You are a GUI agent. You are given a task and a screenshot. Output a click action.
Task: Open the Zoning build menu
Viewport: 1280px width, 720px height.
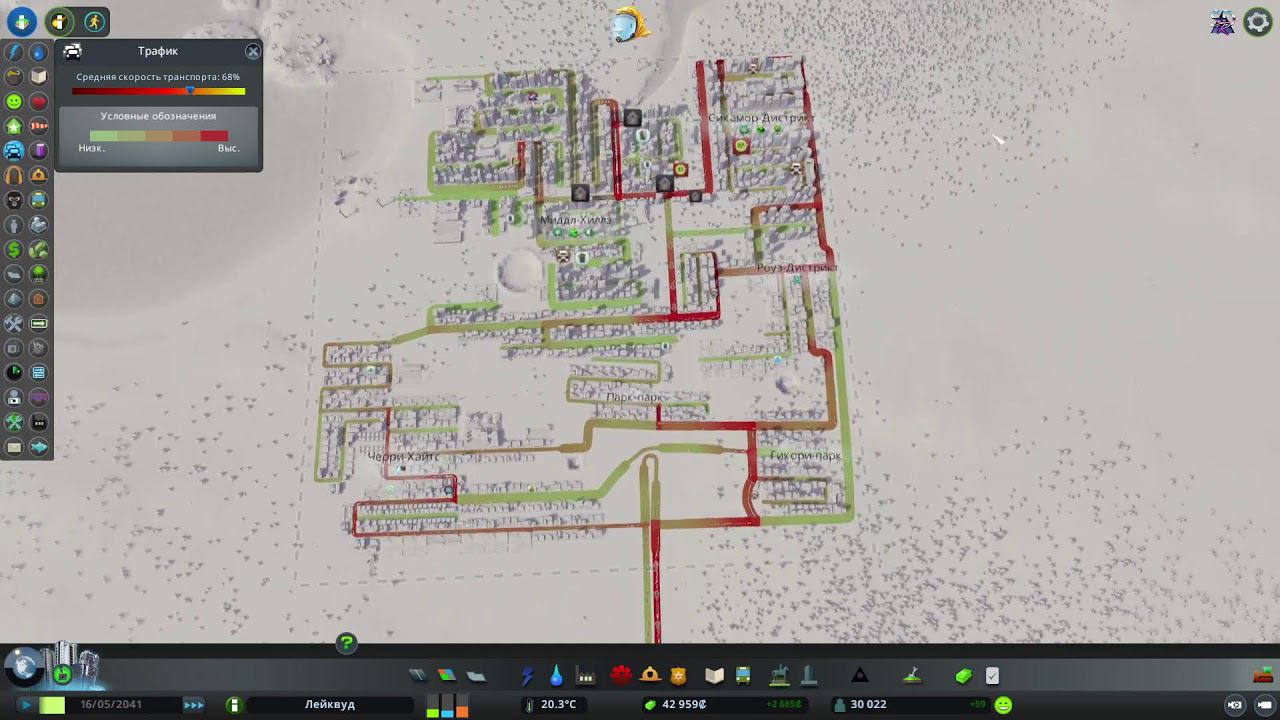click(x=446, y=676)
